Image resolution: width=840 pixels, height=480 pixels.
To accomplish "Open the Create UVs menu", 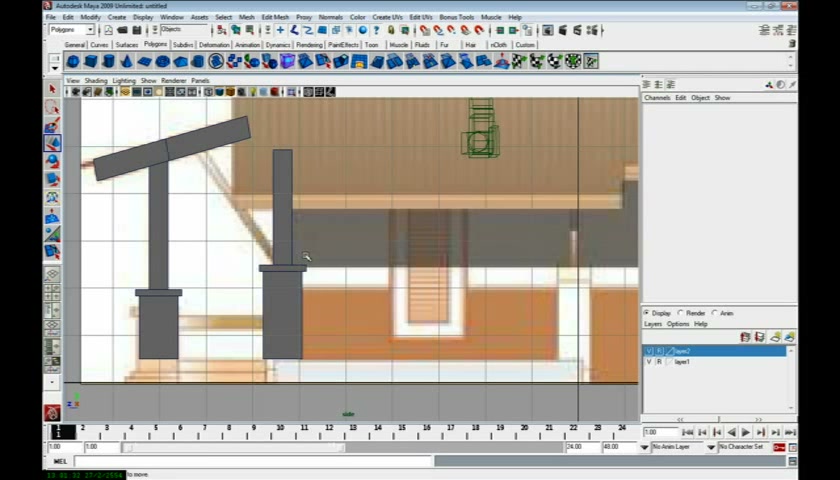I will 387,17.
